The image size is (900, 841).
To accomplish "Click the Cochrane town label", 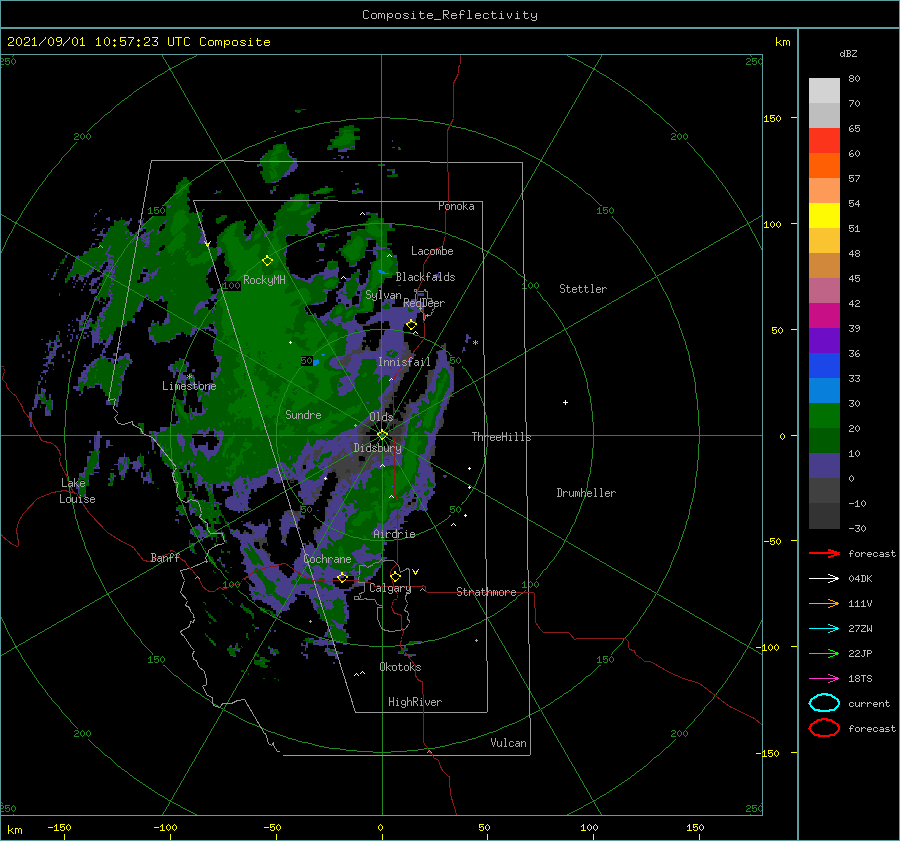I will click(x=327, y=559).
